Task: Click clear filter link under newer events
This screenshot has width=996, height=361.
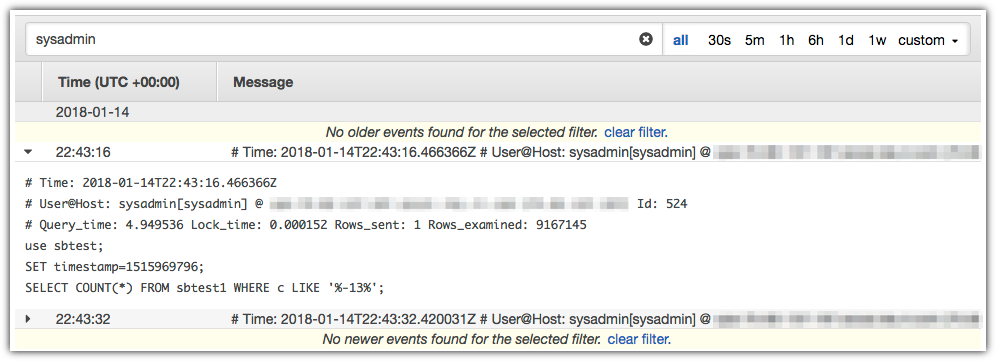Action: coord(639,339)
